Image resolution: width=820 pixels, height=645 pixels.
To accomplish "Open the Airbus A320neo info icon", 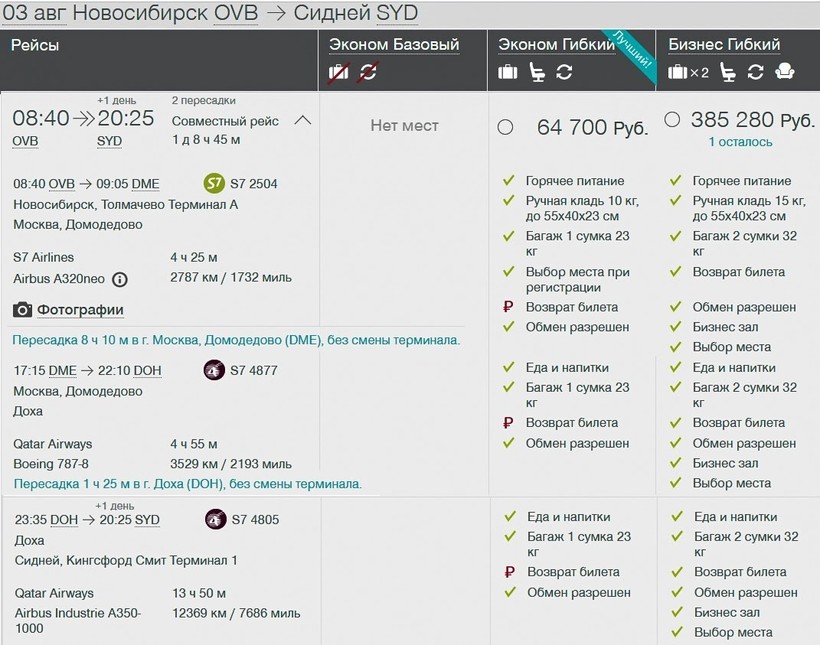I will tap(120, 279).
